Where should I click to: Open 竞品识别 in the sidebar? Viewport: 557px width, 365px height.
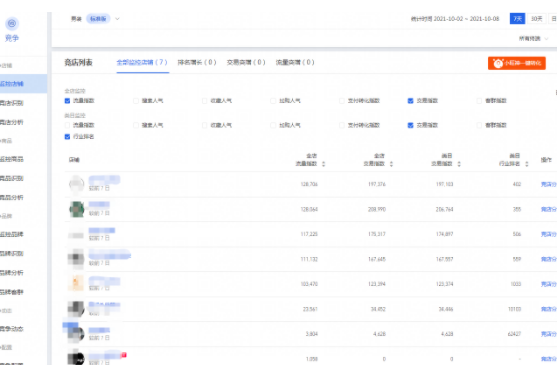click(x=12, y=178)
